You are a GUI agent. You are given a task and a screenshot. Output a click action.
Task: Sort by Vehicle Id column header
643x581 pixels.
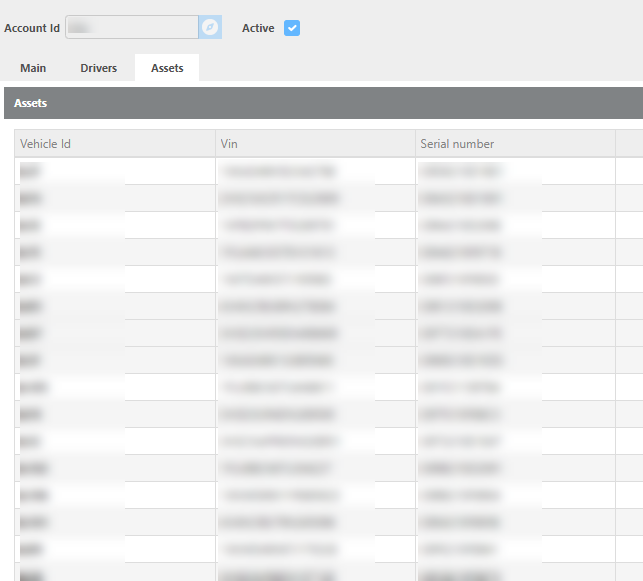pyautogui.click(x=115, y=144)
